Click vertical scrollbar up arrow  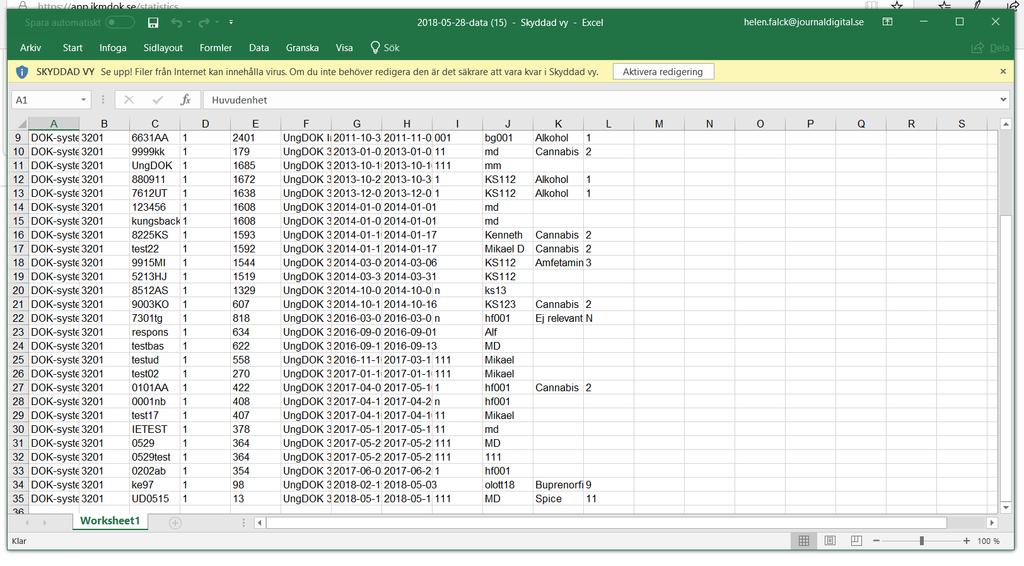(1006, 124)
